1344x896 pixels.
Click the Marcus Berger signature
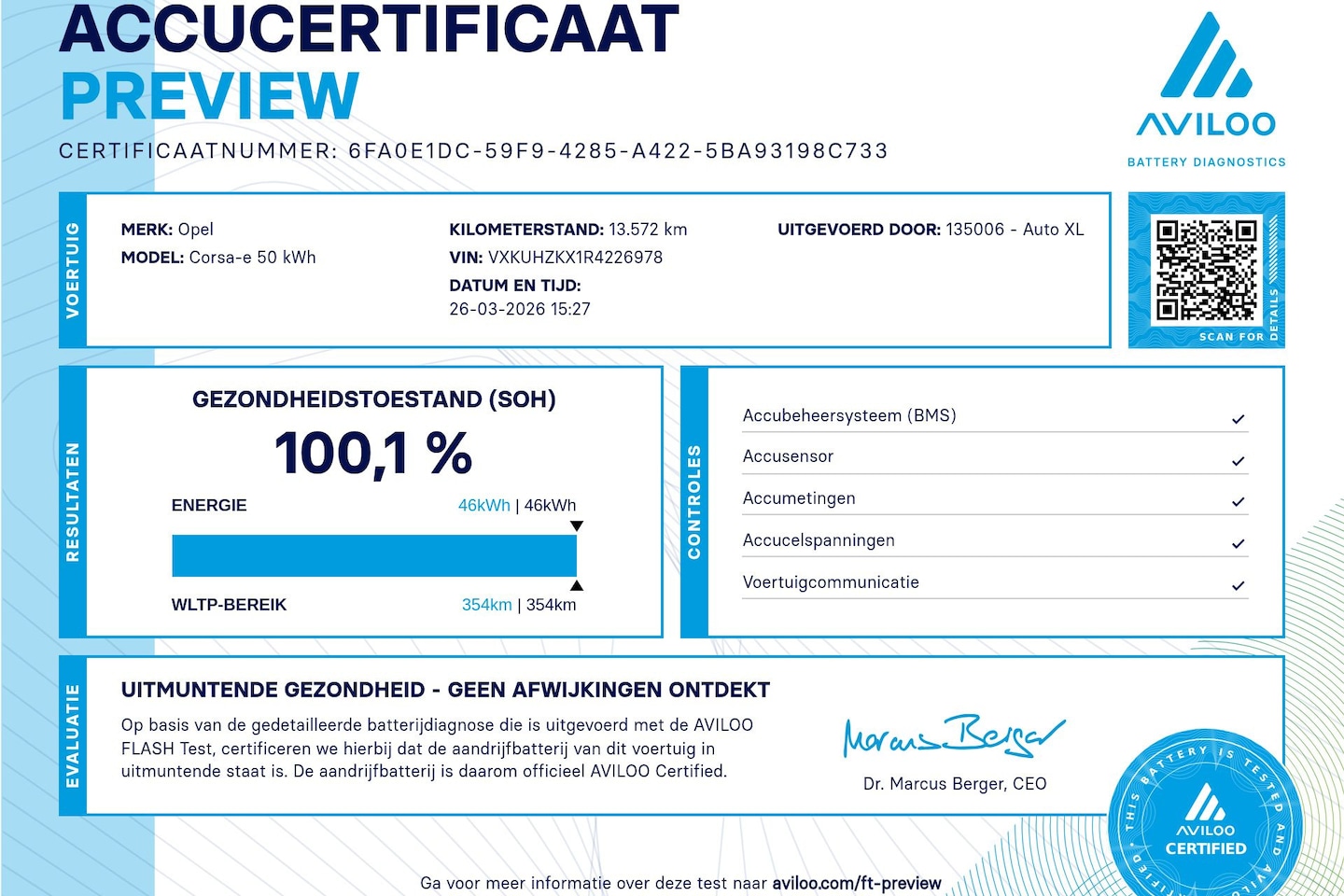[953, 736]
